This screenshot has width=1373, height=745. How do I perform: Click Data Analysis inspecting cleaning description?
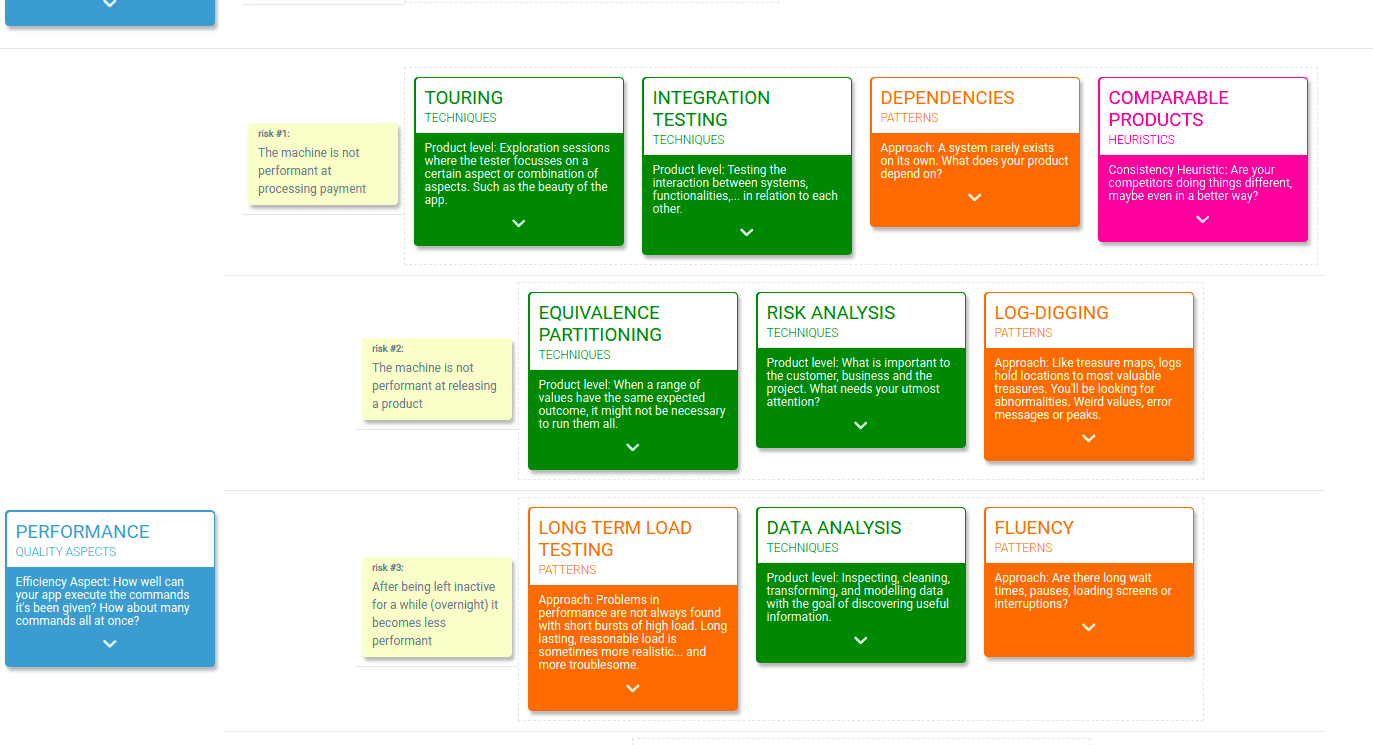[x=859, y=597]
